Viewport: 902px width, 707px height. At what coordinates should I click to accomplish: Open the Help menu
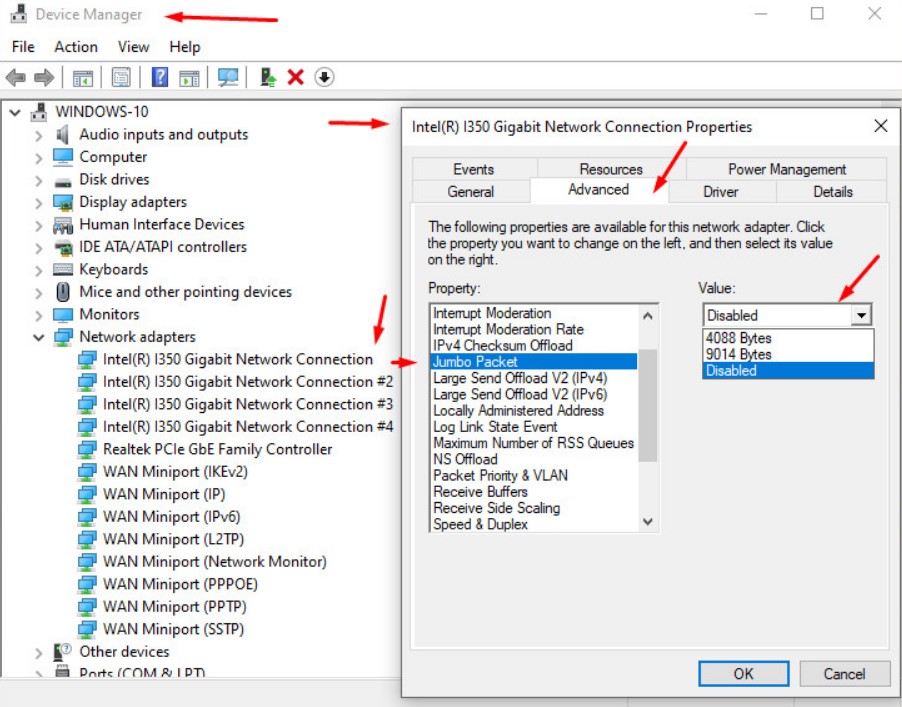(x=185, y=47)
